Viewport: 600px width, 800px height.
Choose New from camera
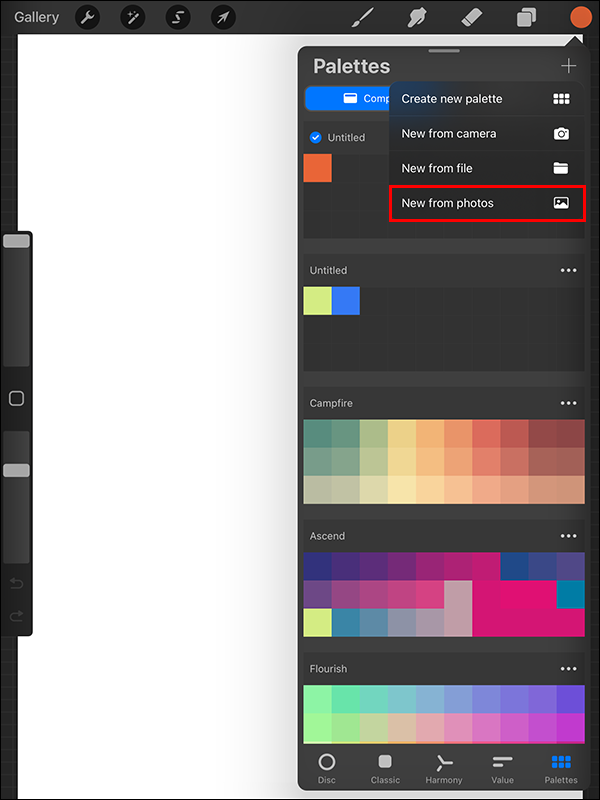(487, 134)
